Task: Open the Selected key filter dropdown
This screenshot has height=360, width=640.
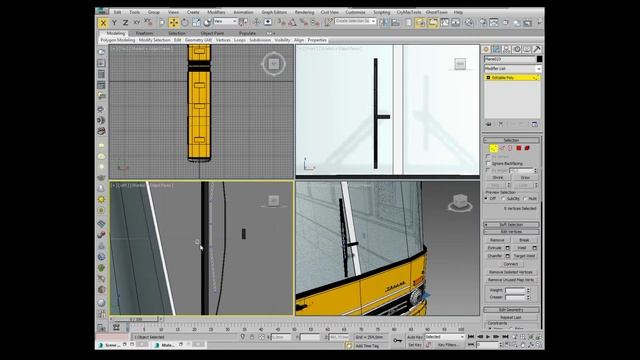Action: tap(444, 337)
